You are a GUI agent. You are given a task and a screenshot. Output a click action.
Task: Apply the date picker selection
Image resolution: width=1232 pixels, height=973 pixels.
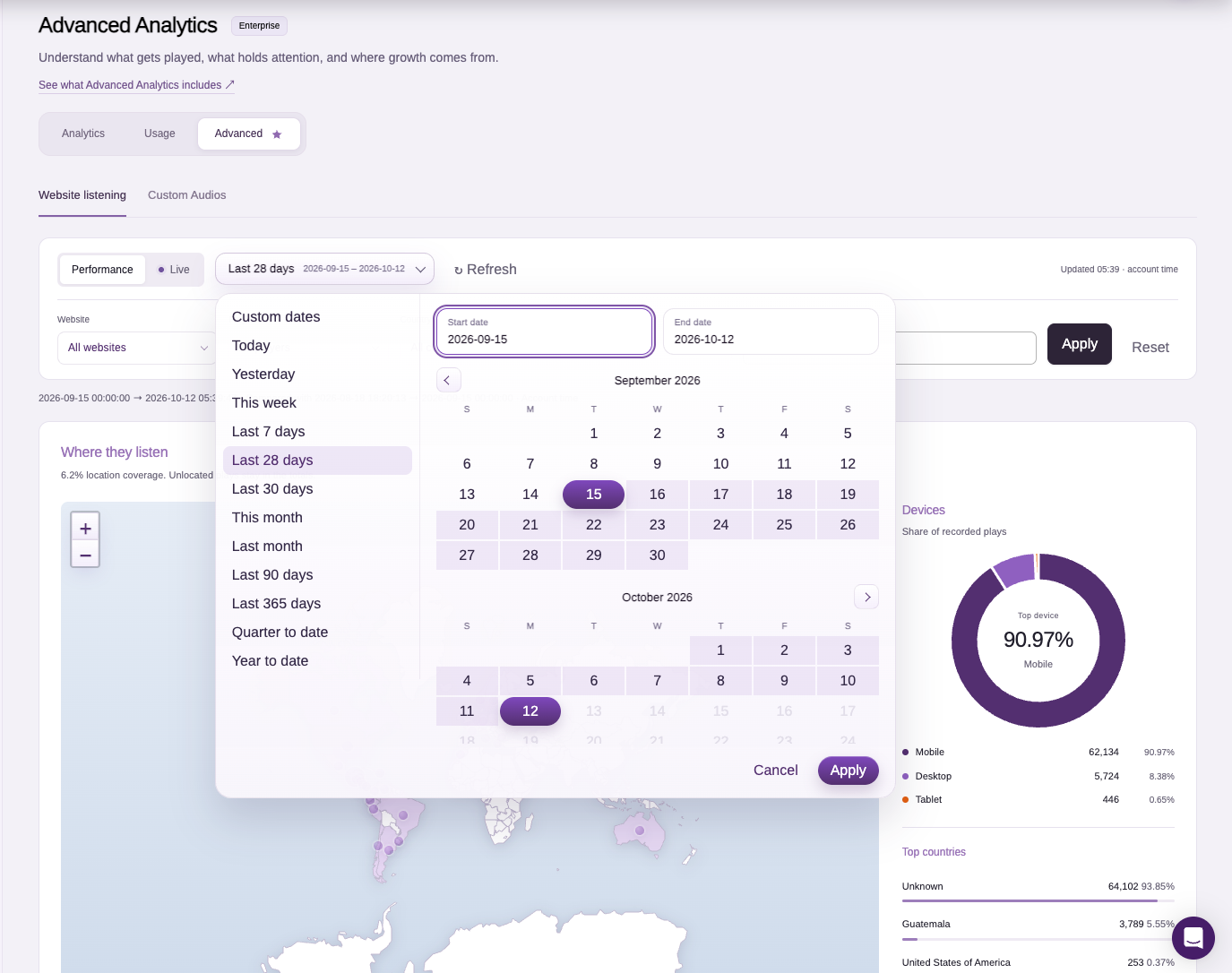click(848, 771)
